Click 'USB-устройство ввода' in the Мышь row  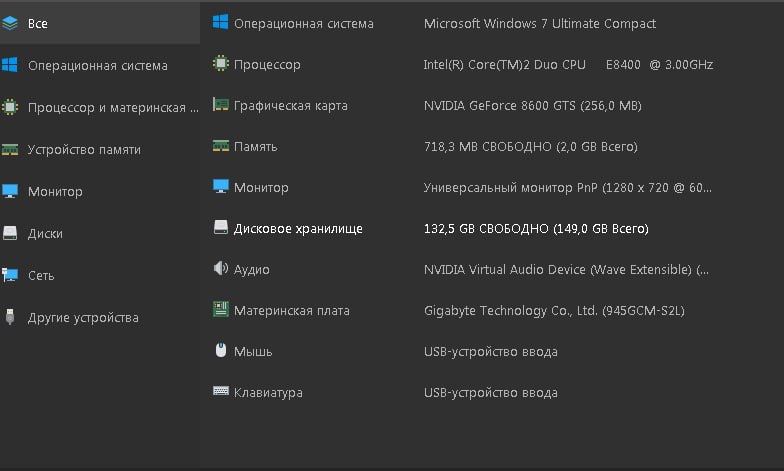(x=490, y=352)
